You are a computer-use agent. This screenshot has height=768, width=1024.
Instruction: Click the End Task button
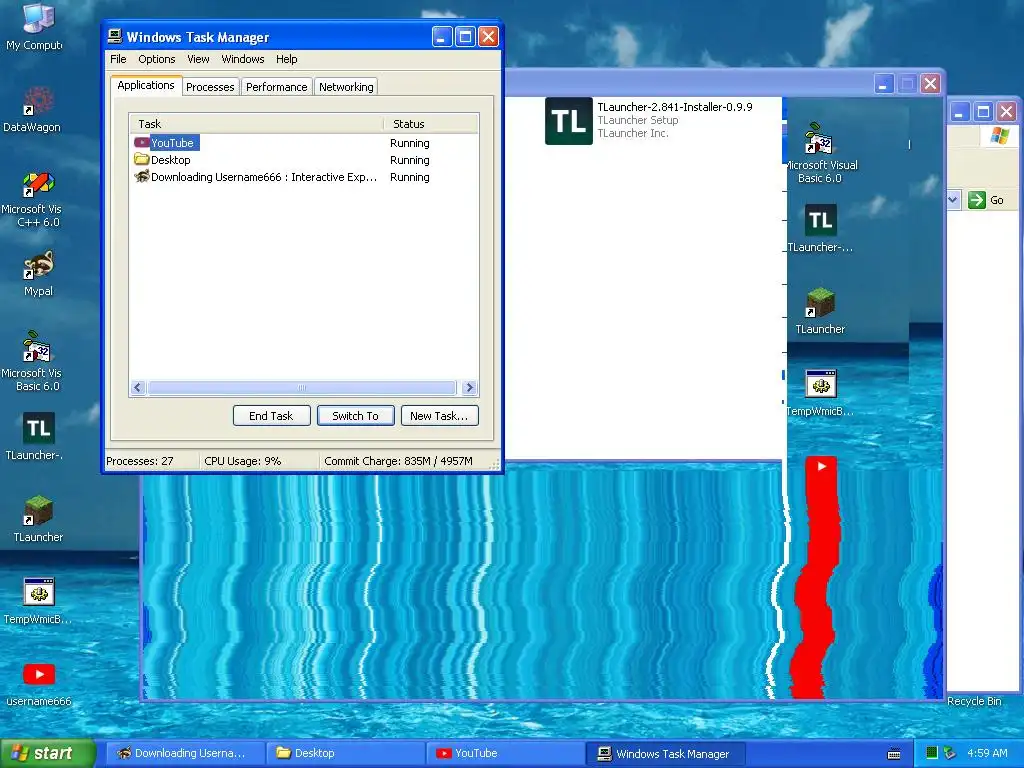(272, 416)
